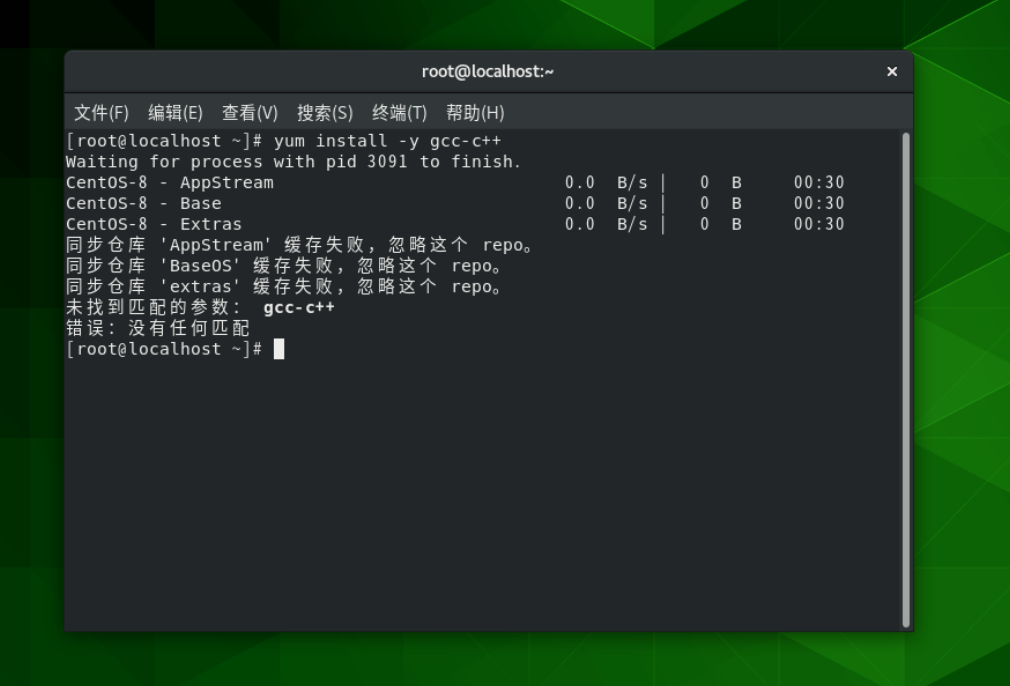This screenshot has height=686, width=1010.
Task: Click the 00:30 time on the AppStream row
Action: [x=819, y=183]
